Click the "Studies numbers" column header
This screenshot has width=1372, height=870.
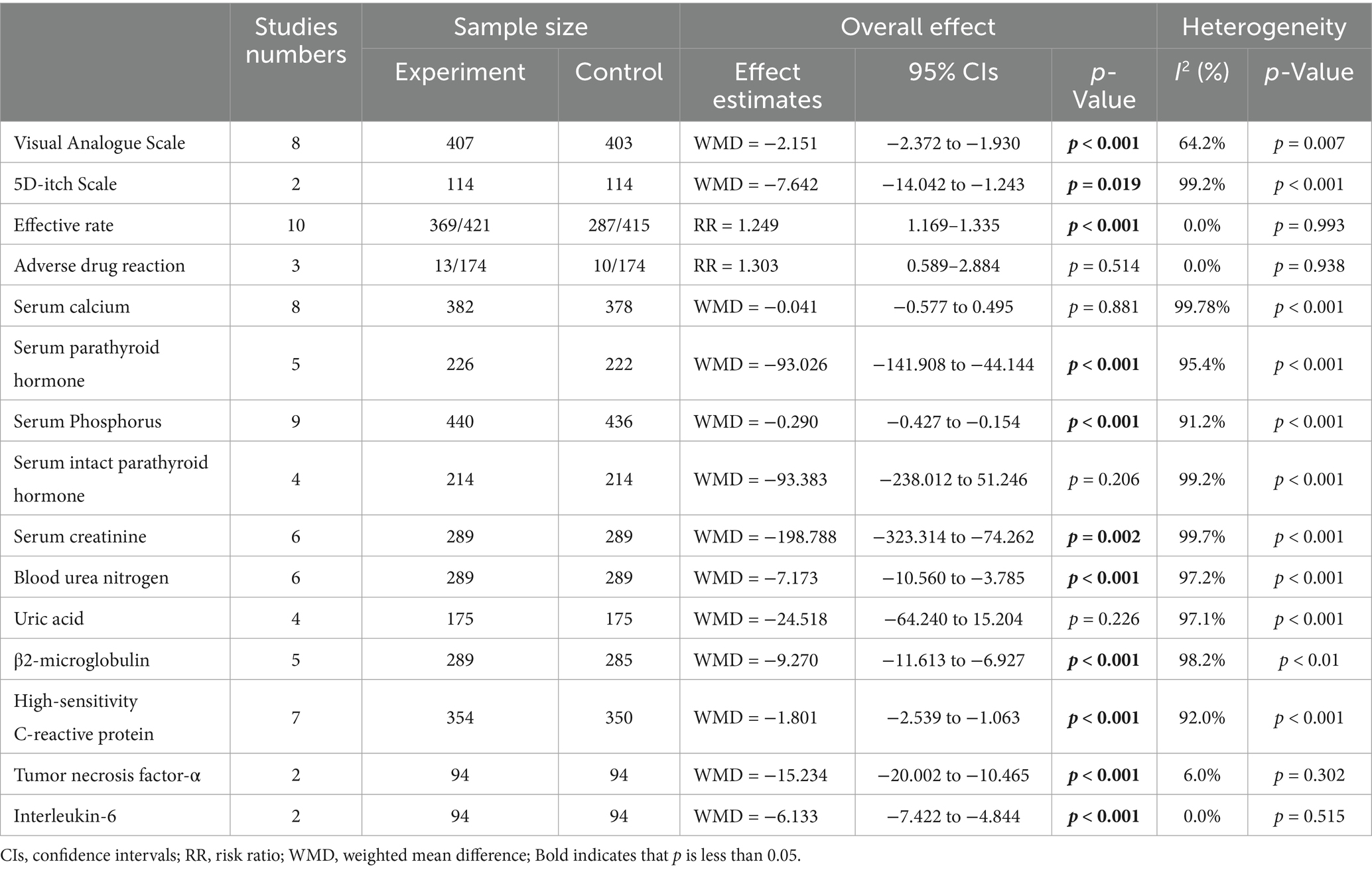[x=296, y=40]
